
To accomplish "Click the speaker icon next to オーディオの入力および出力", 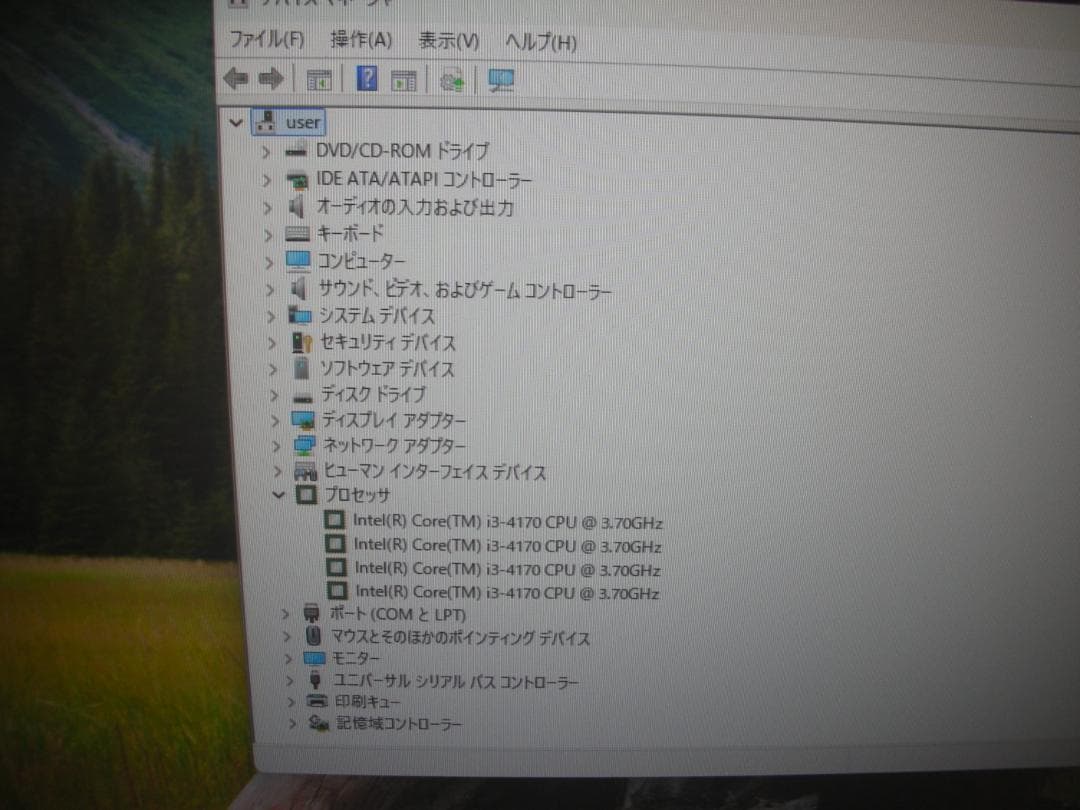I will click(x=297, y=208).
